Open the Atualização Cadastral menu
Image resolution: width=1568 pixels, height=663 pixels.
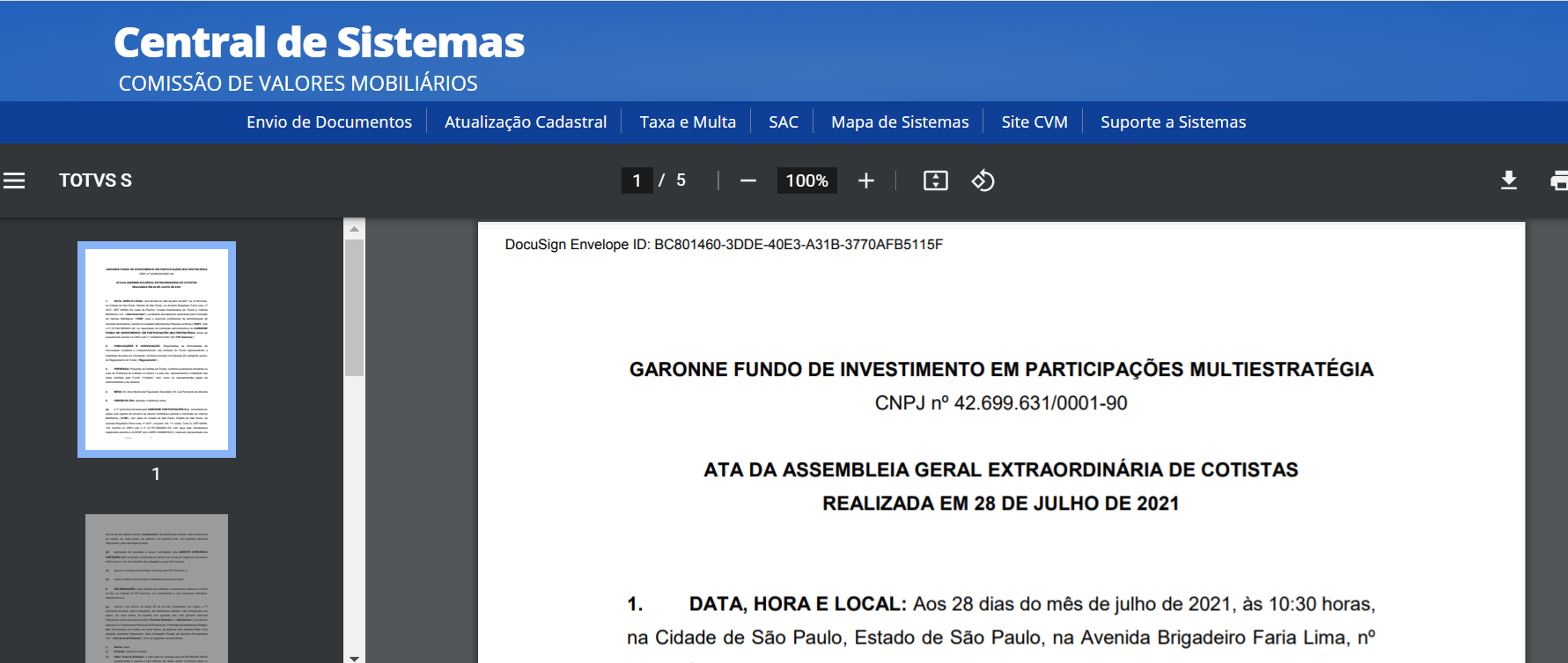pos(526,122)
